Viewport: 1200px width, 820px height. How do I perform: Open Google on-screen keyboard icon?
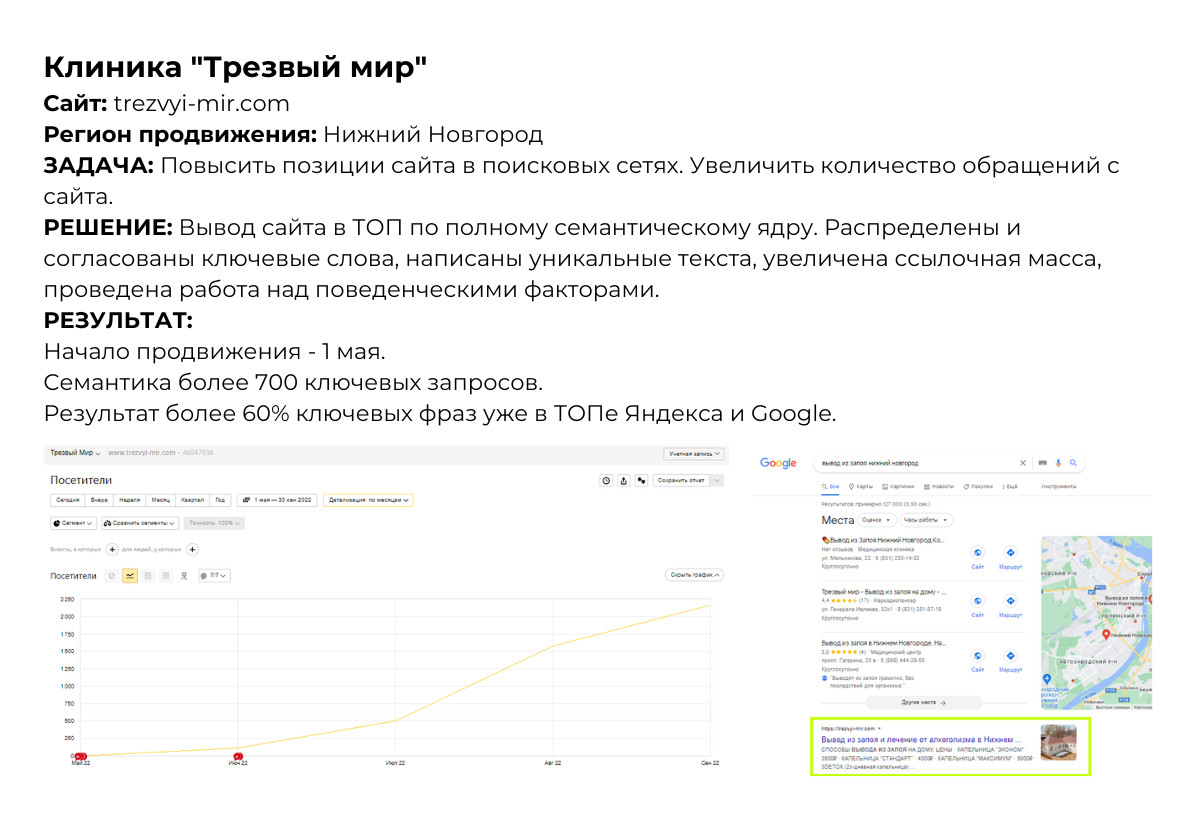pos(1043,463)
